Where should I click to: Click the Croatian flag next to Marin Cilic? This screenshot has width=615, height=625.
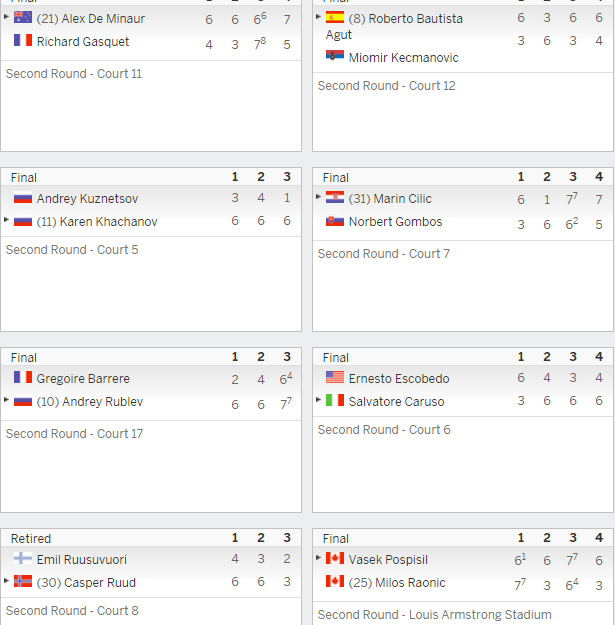(335, 197)
